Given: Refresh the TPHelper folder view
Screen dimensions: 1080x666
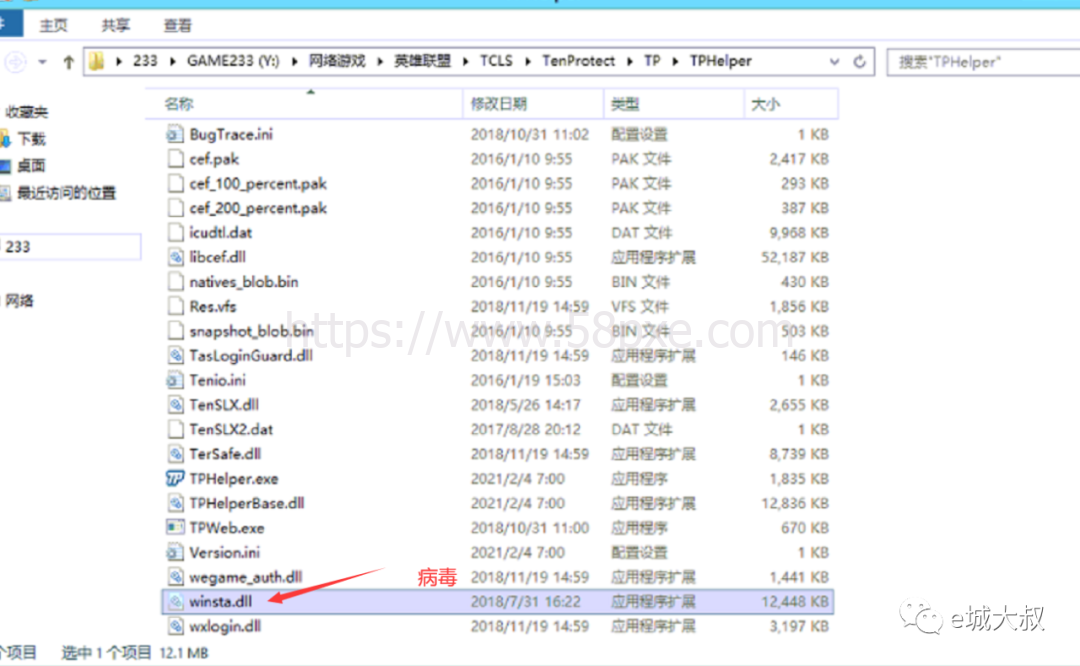Looking at the screenshot, I should tap(860, 61).
